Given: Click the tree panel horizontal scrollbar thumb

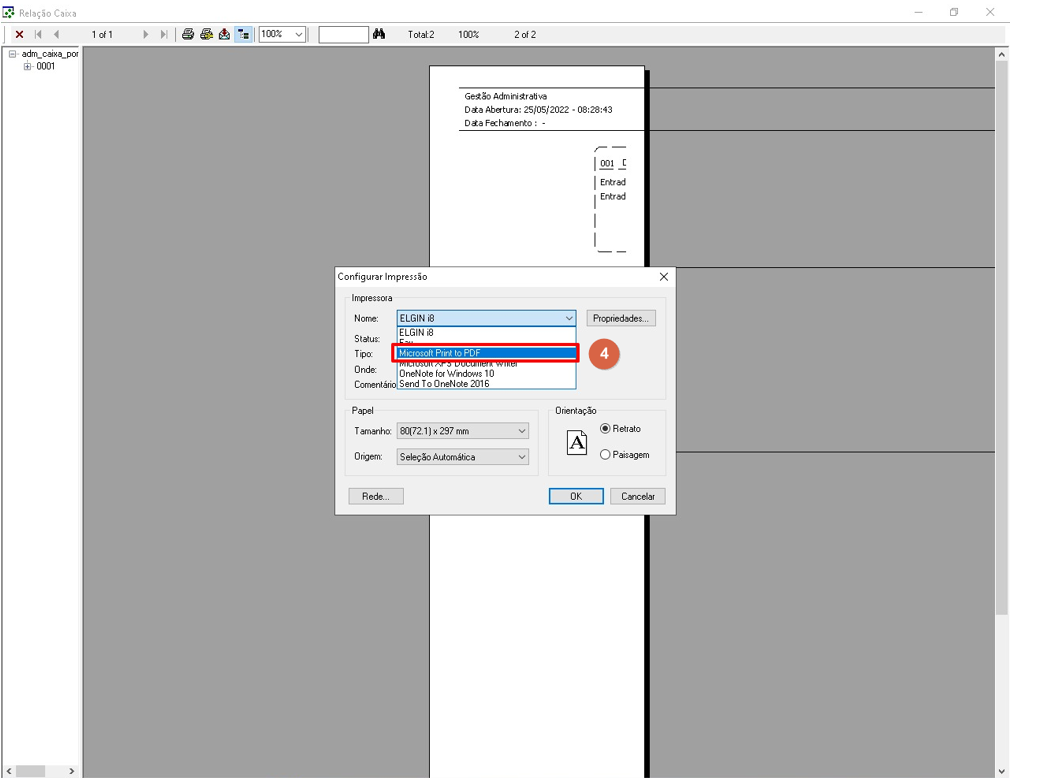Looking at the screenshot, I should 30,771.
